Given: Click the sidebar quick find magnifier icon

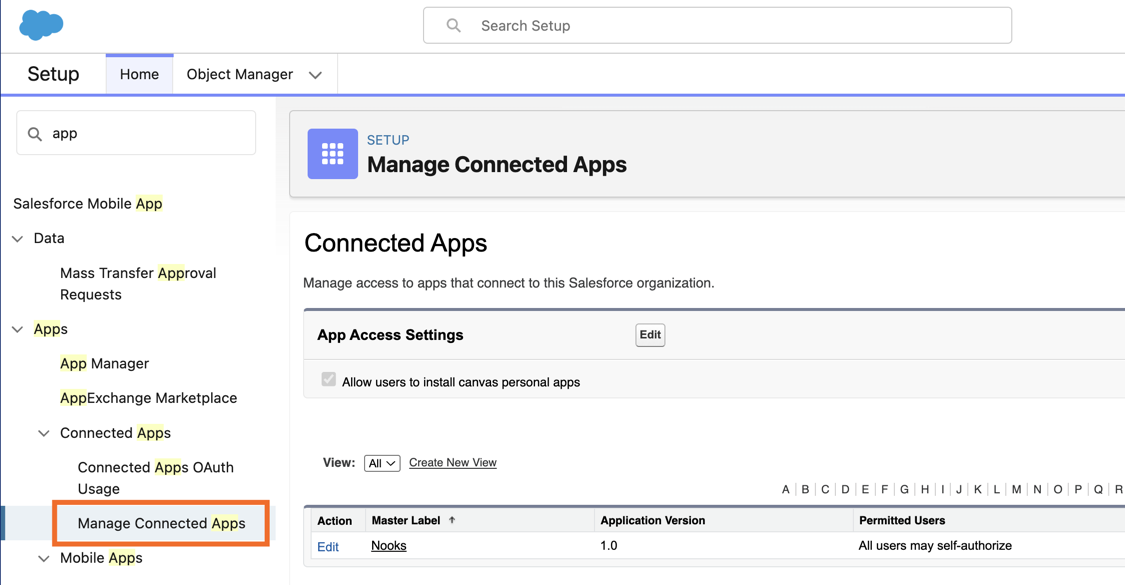Looking at the screenshot, I should [x=34, y=134].
